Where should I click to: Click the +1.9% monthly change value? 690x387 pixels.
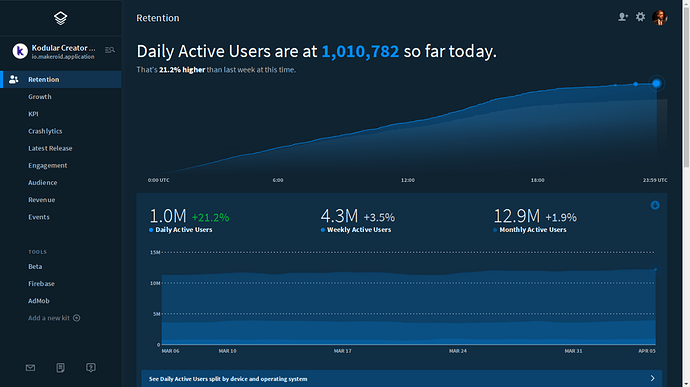561,217
